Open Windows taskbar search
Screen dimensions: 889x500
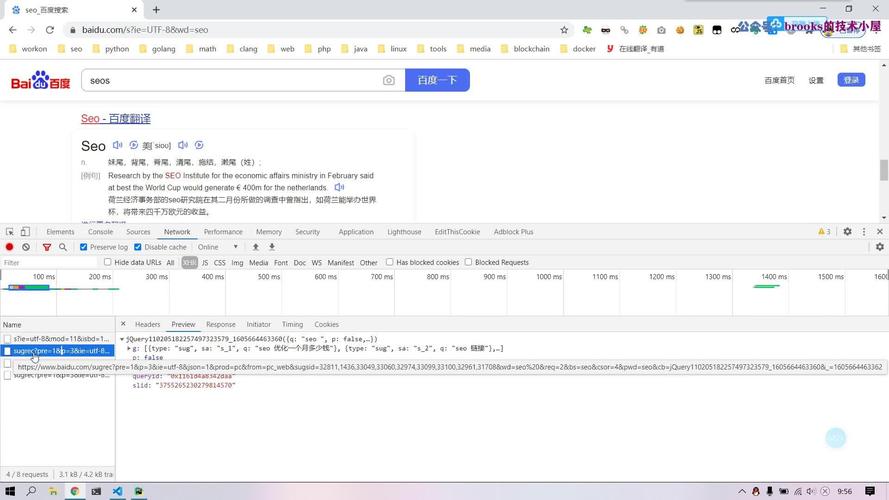coord(31,491)
